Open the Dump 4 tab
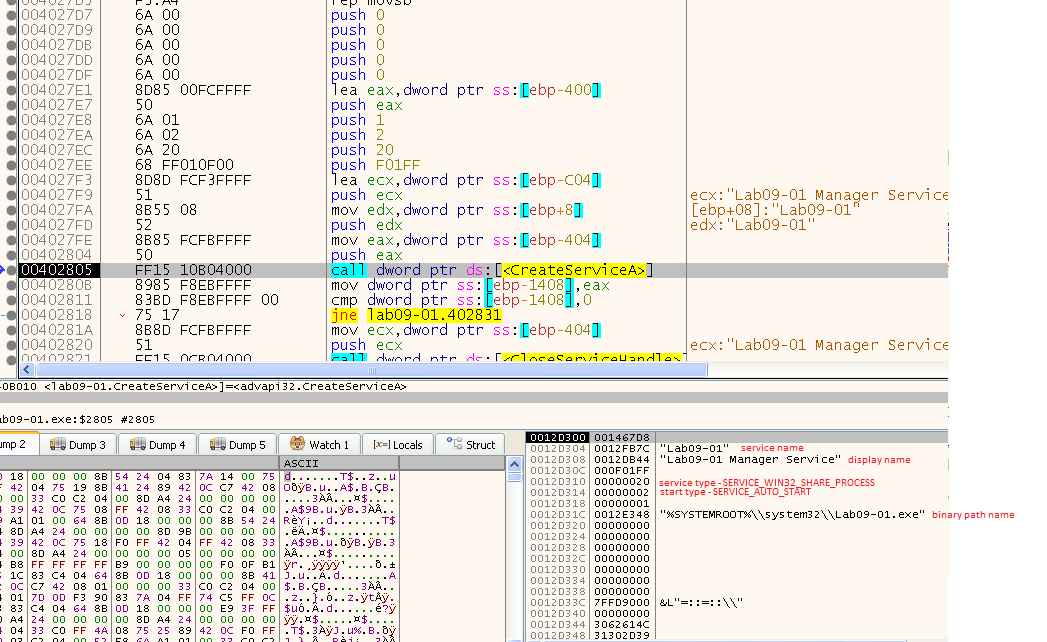1047x642 pixels. [161, 445]
